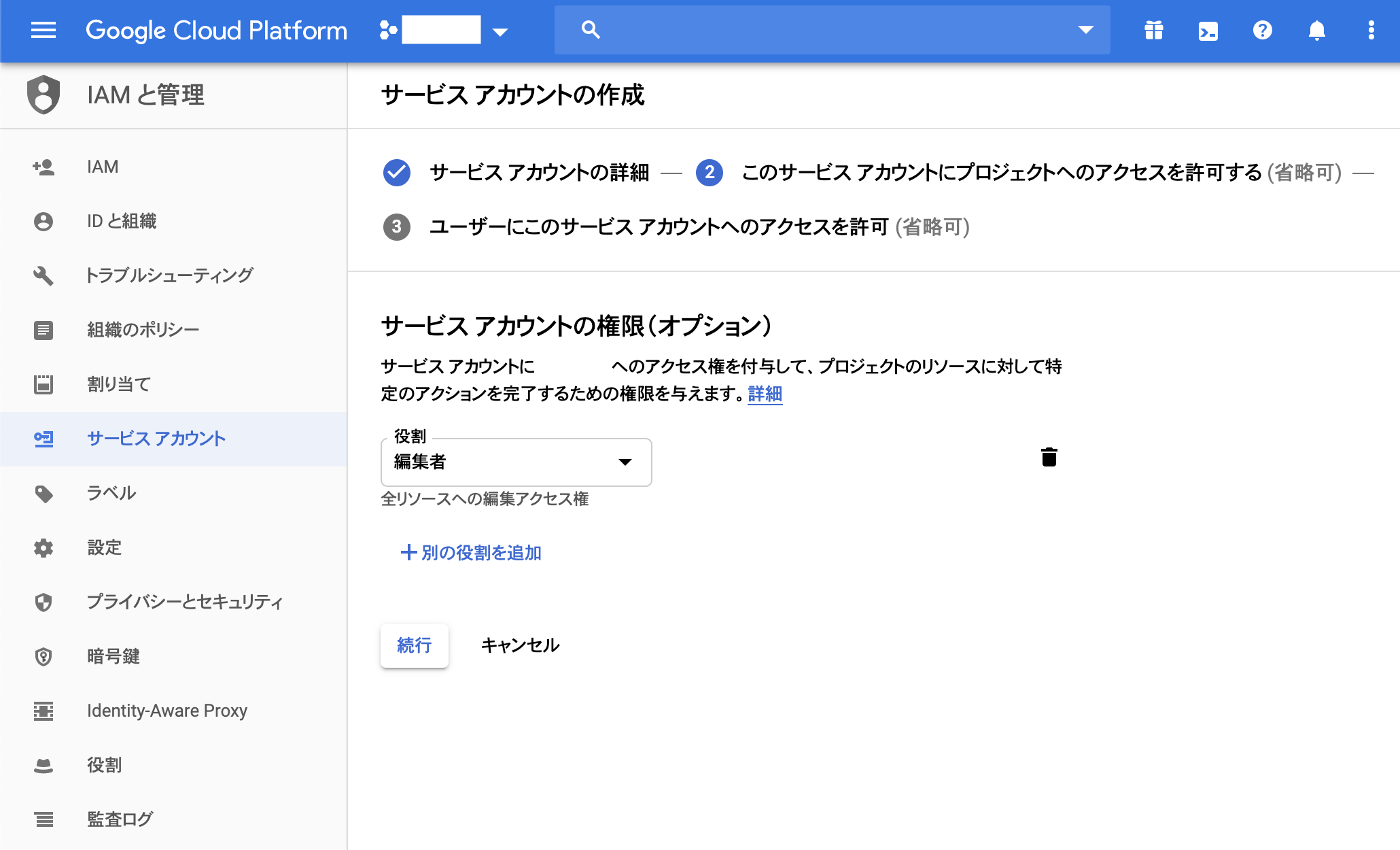
Task: Expand the search bar dropdown arrow
Action: [1085, 29]
